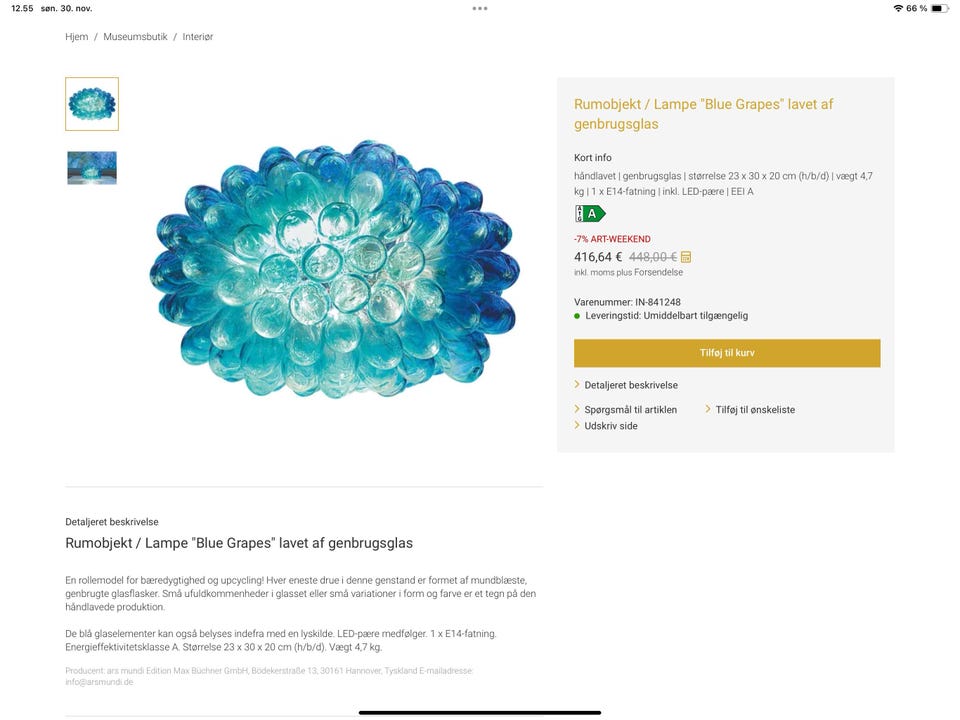Expand Detaljeret beskrivelse section
This screenshot has width=960, height=720.
630,385
